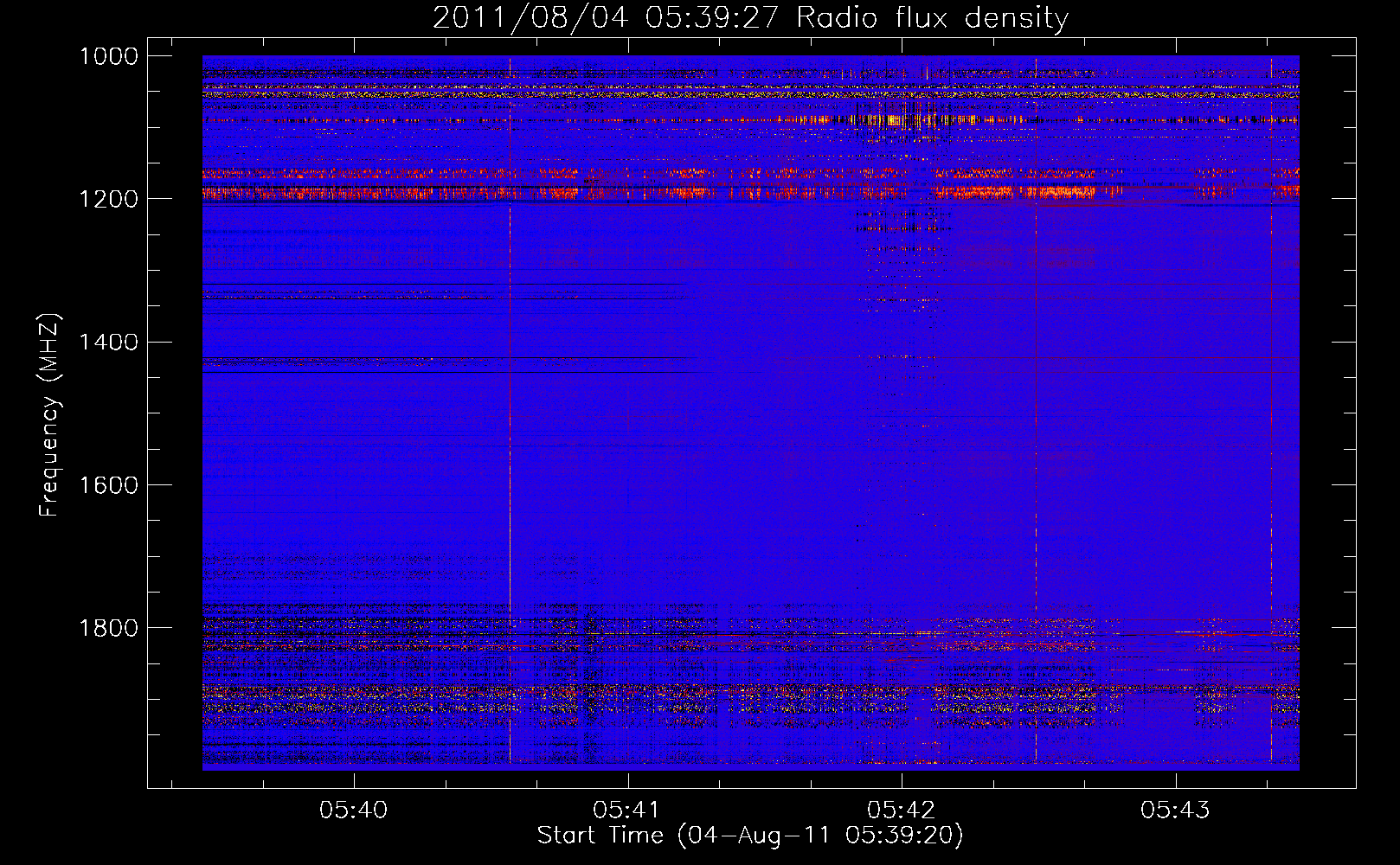The image size is (1400, 865).
Task: Click the plot title '2011/08/04 05:39:27 Radio flux density'
Action: (750, 18)
